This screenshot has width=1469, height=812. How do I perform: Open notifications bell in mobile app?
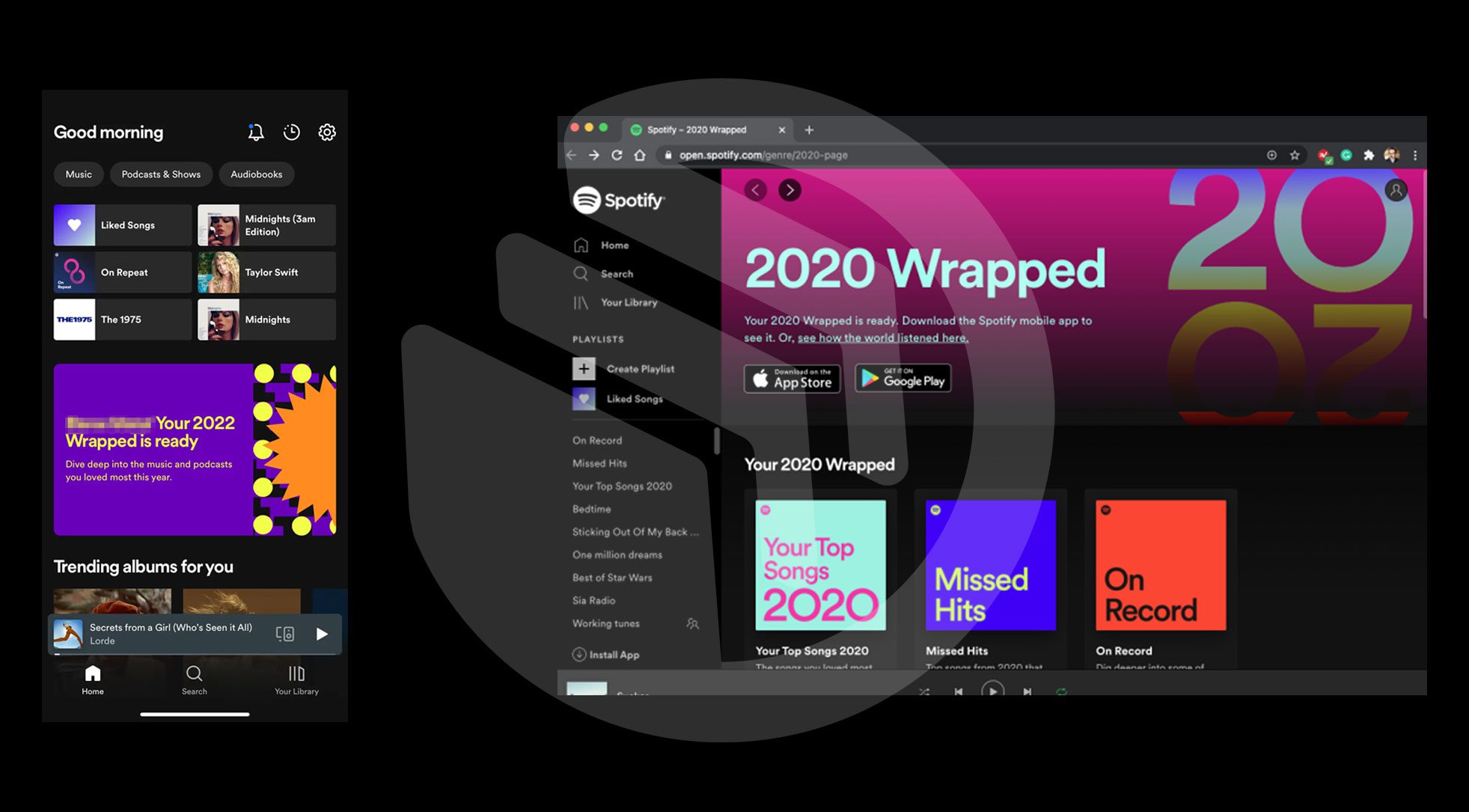click(256, 132)
